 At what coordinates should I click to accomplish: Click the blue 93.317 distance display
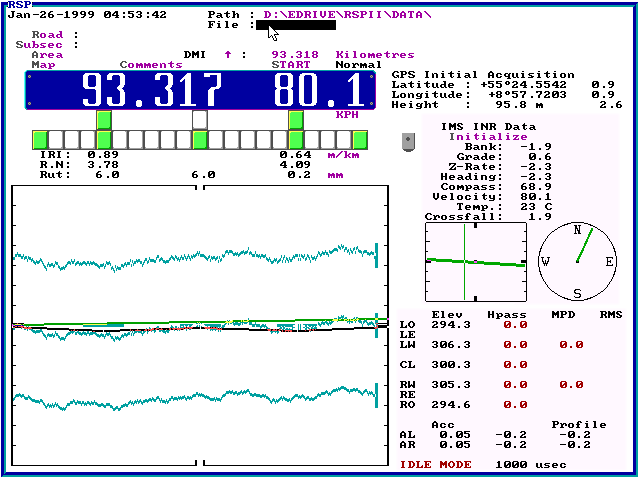pos(152,91)
